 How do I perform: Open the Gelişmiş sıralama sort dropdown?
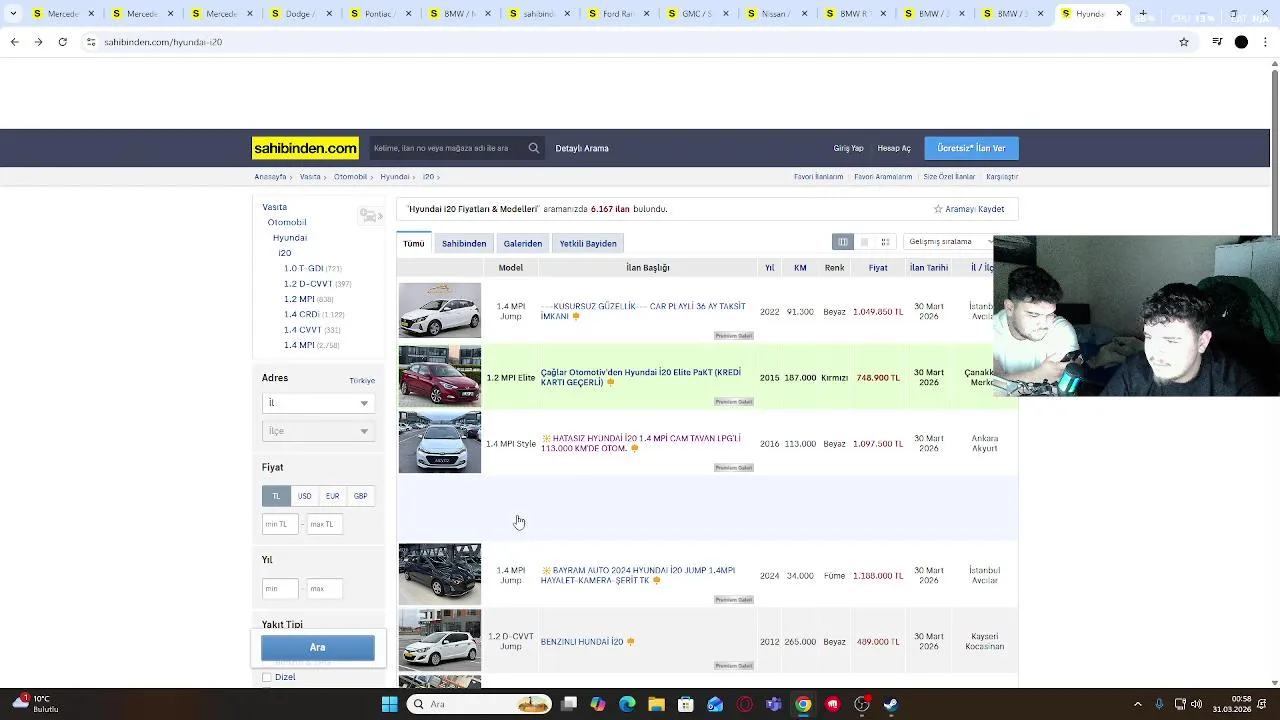pyautogui.click(x=949, y=242)
